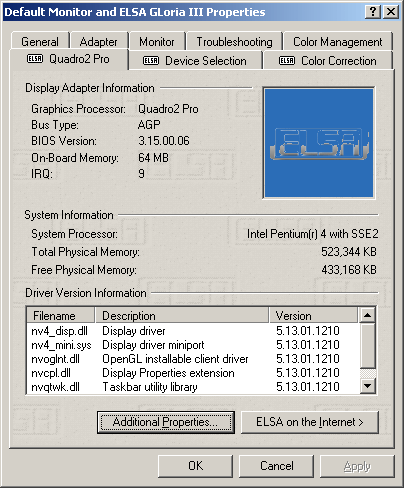The image size is (404, 488).
Task: Confirm settings with the OK button
Action: pyautogui.click(x=195, y=466)
